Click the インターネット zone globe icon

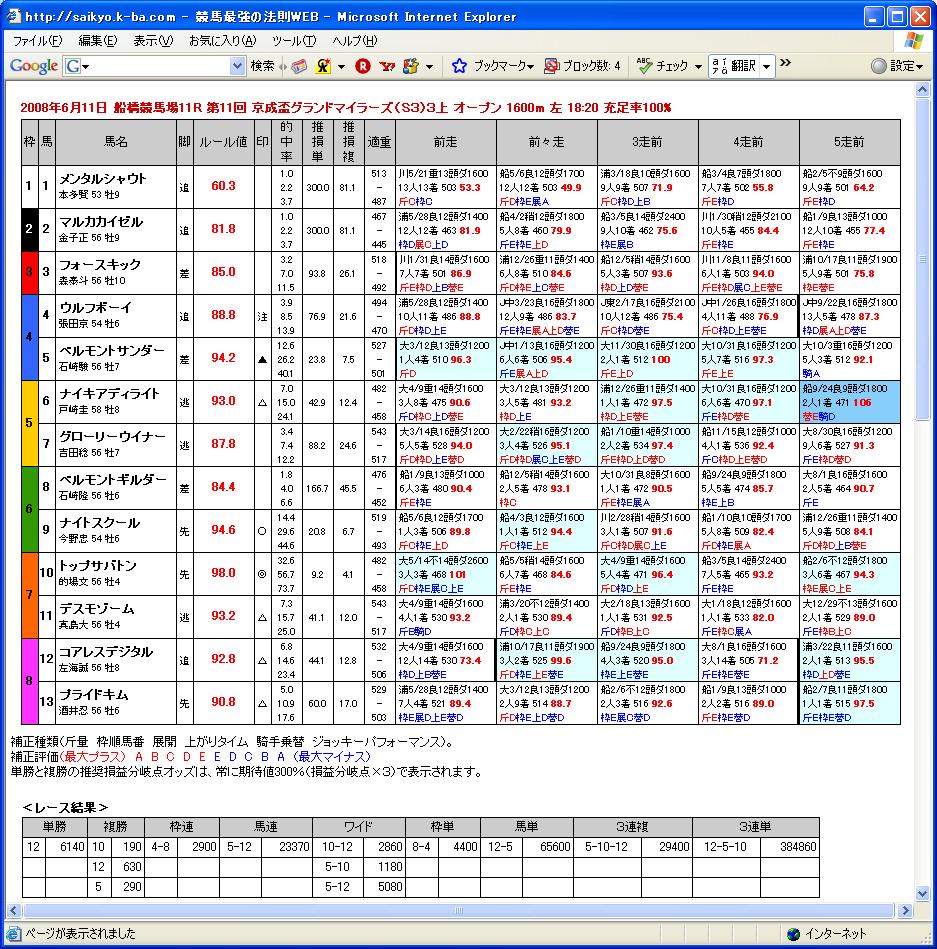(x=794, y=934)
